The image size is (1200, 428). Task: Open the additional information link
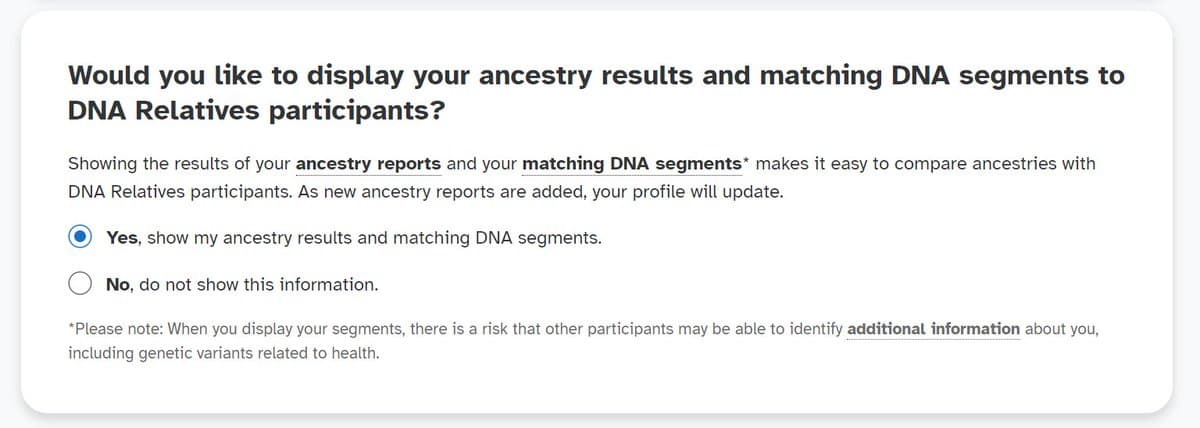pos(933,328)
